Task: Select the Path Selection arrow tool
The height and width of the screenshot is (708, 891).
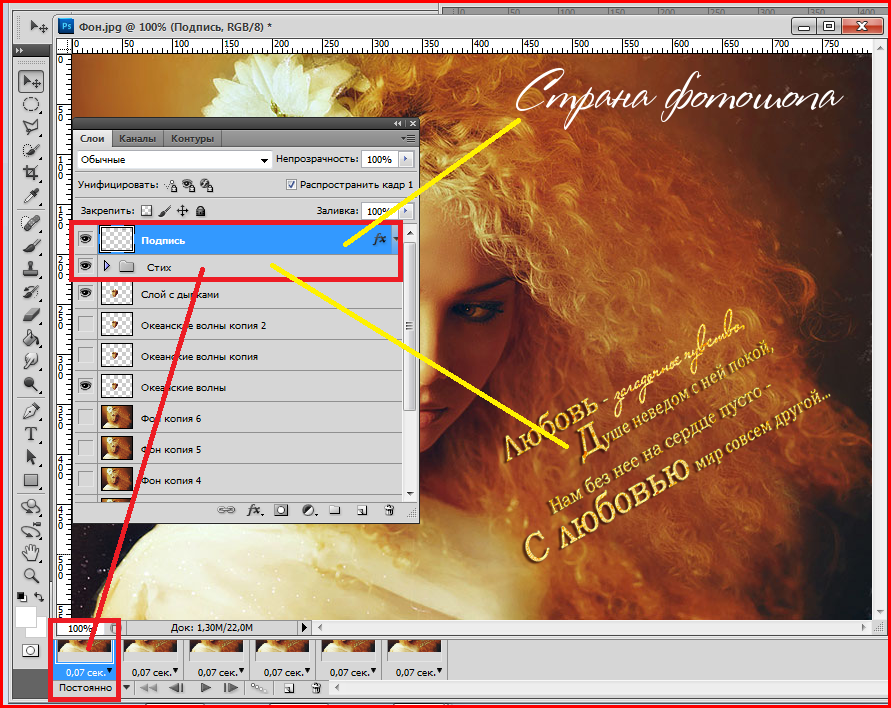Action: pos(31,457)
